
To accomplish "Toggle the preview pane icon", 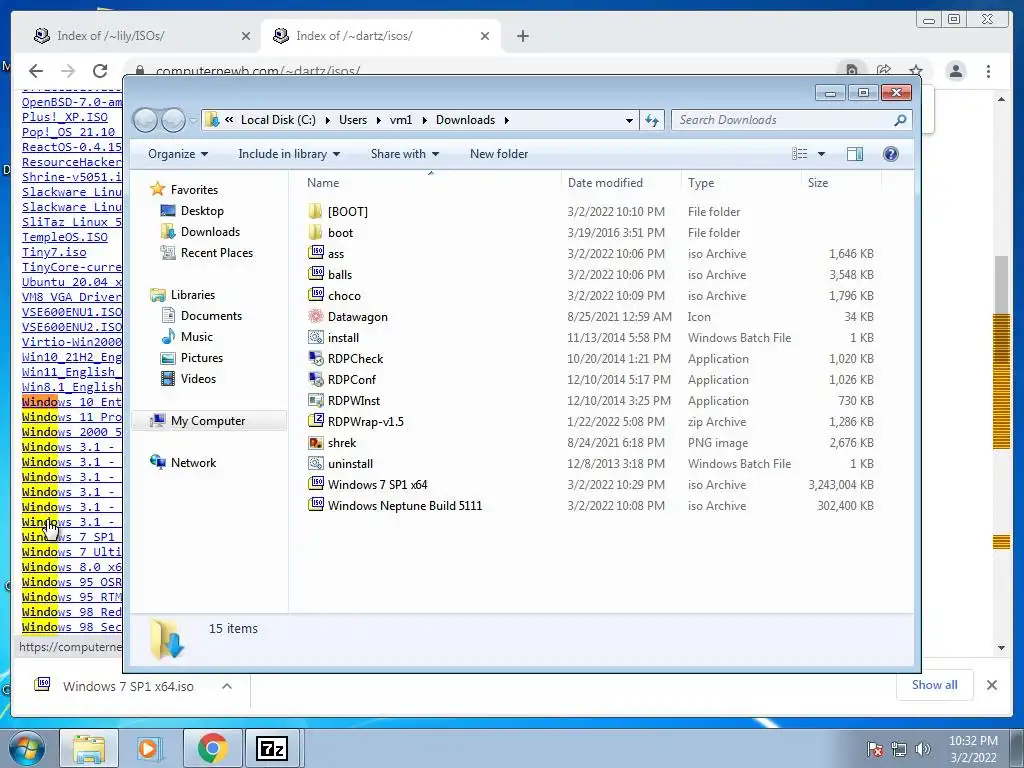I will point(854,154).
